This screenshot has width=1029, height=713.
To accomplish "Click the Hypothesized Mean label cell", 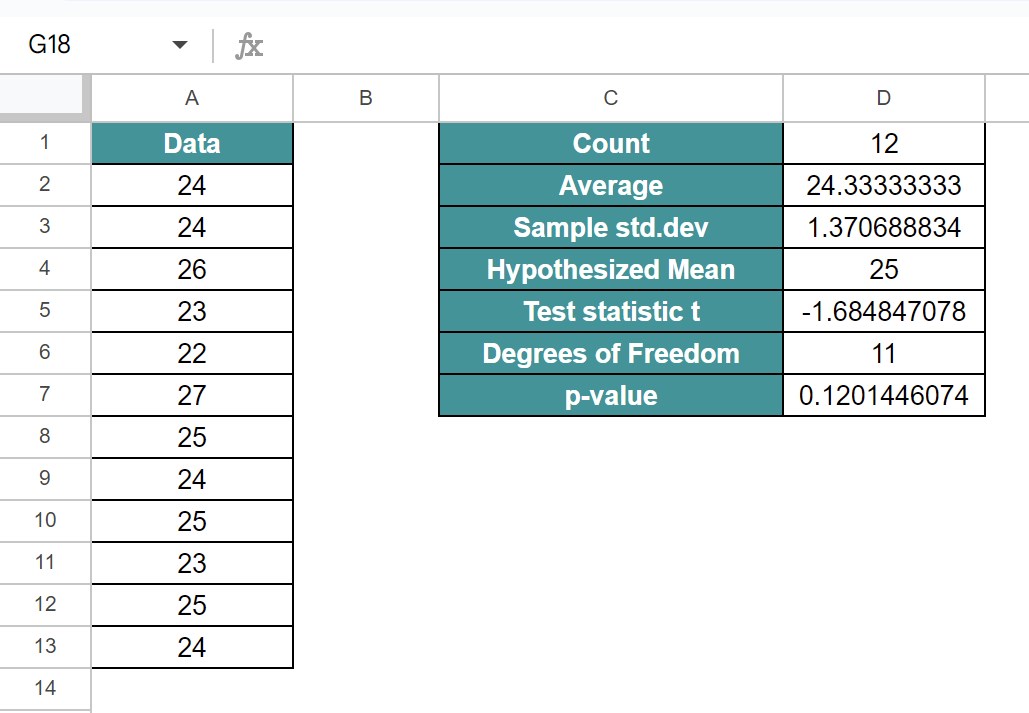I will (x=611, y=269).
